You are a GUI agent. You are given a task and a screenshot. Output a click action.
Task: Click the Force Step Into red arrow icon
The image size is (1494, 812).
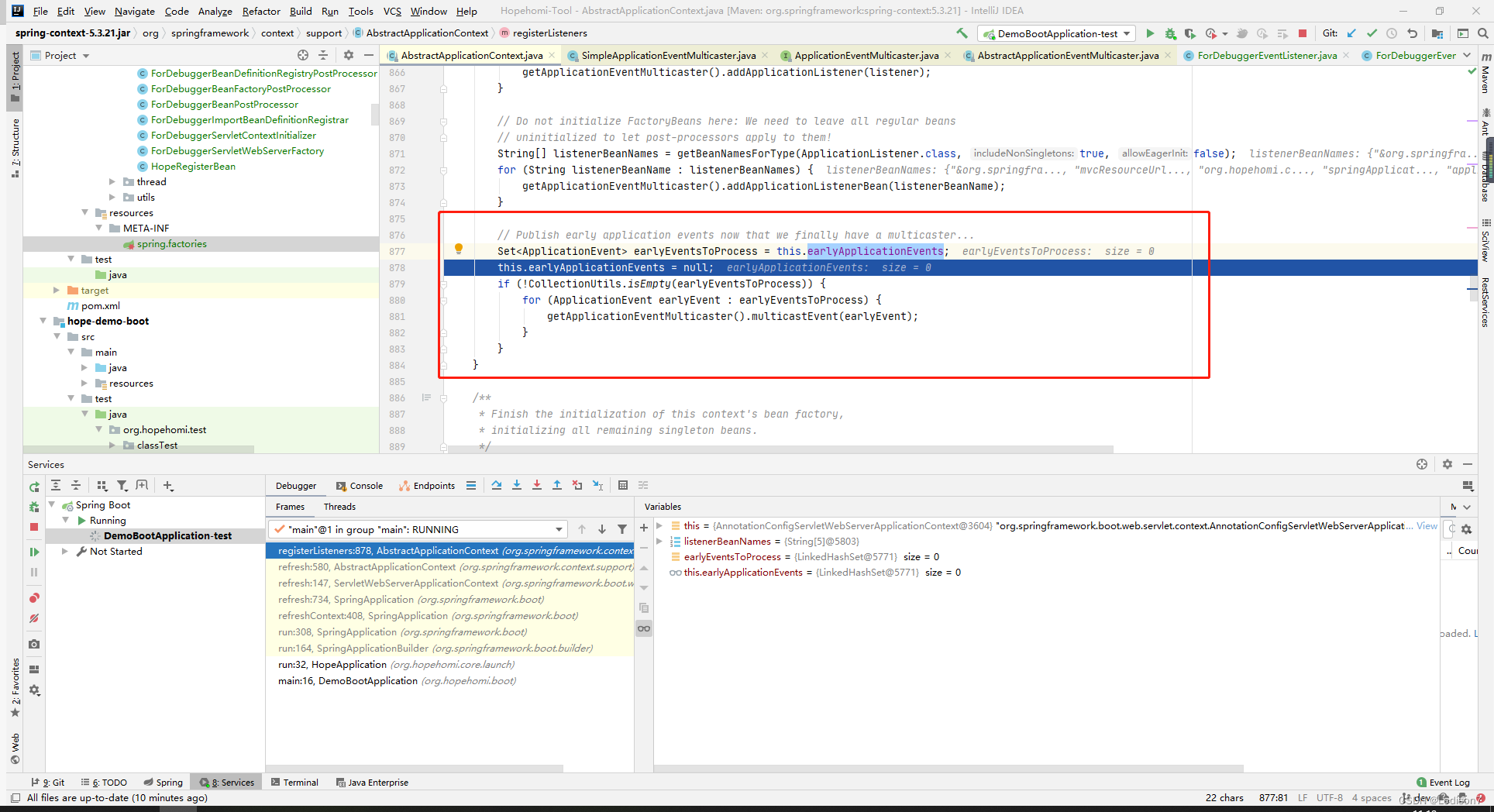coord(537,485)
